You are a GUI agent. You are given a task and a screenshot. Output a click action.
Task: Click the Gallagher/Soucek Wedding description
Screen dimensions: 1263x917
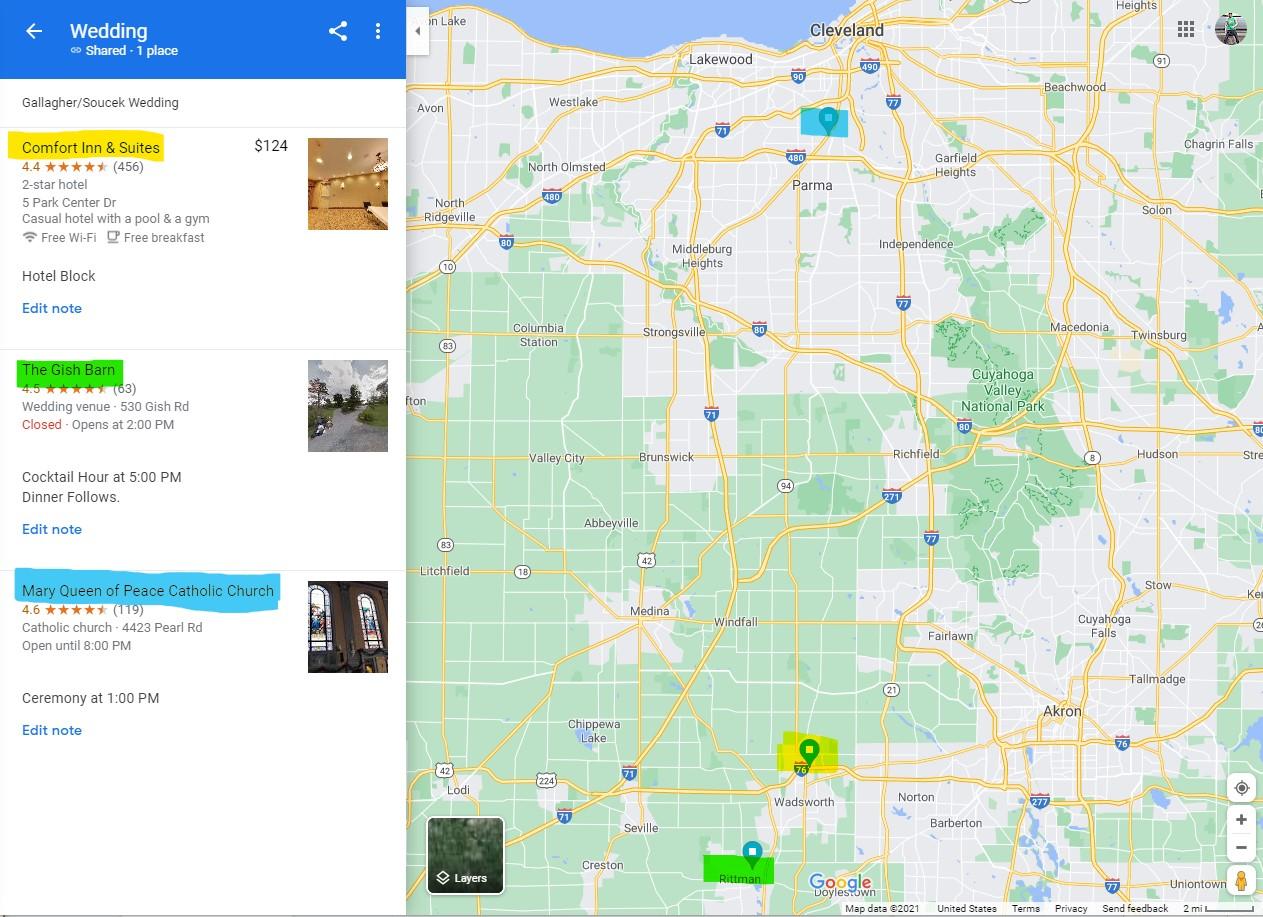(100, 102)
